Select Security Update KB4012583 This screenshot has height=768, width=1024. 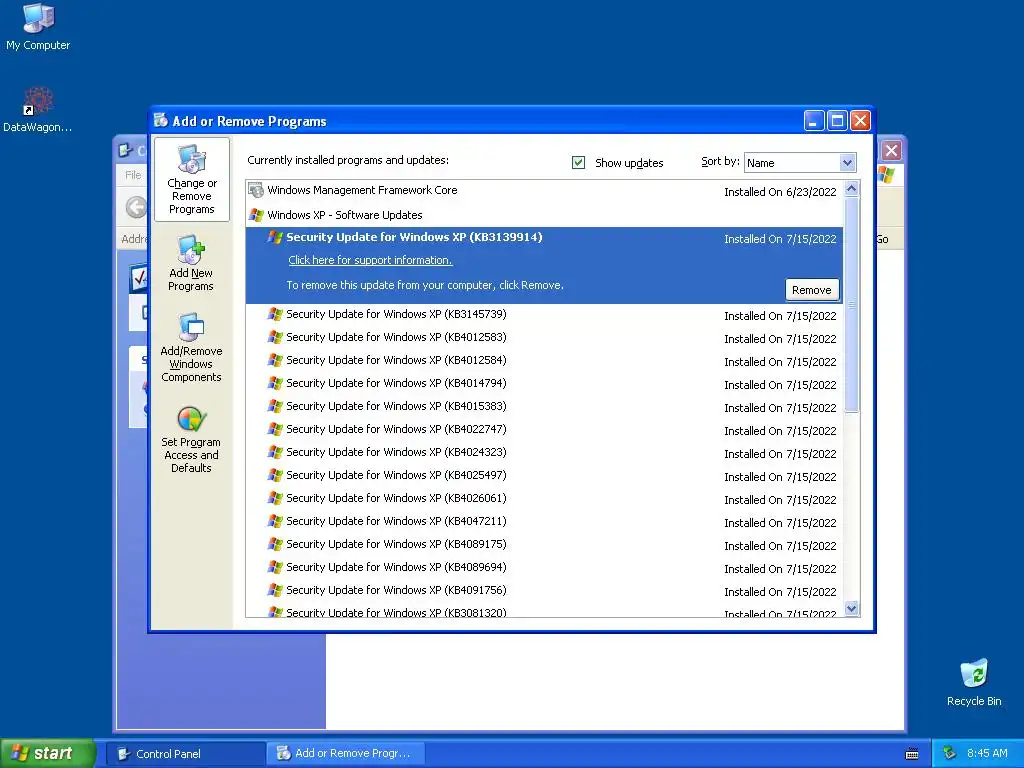pos(544,338)
